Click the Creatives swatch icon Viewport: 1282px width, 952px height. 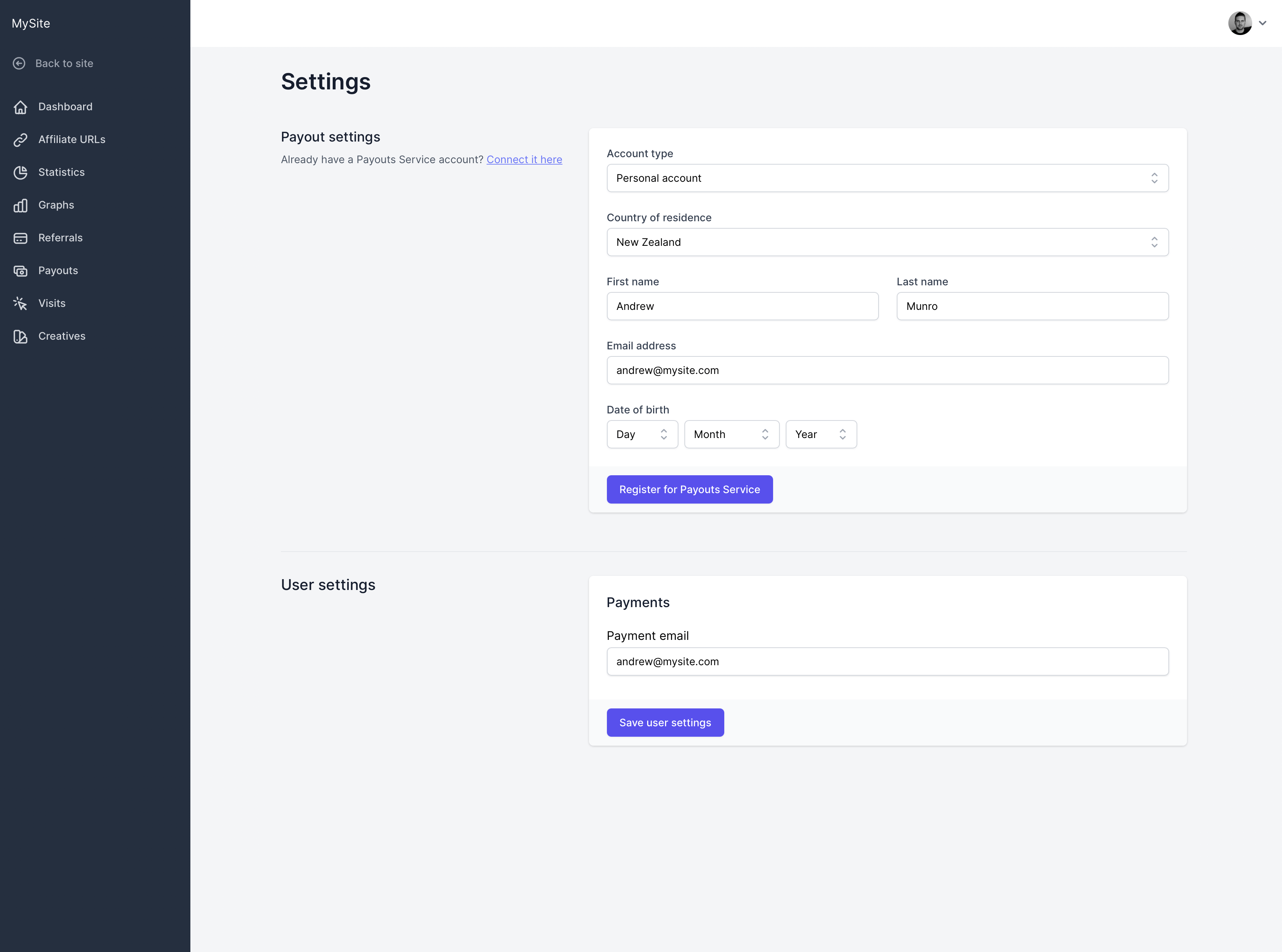pos(20,337)
